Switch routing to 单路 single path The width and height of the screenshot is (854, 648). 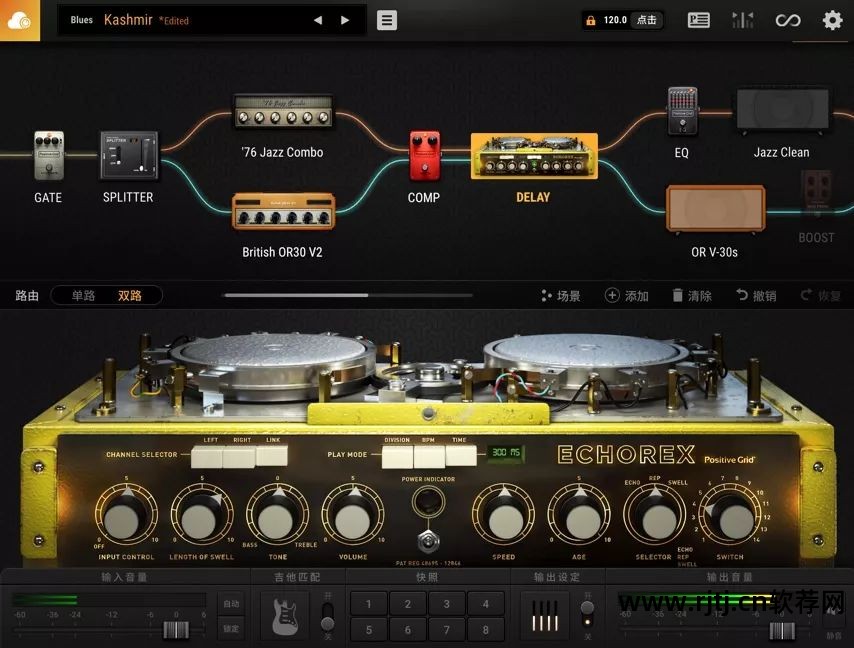(x=83, y=295)
